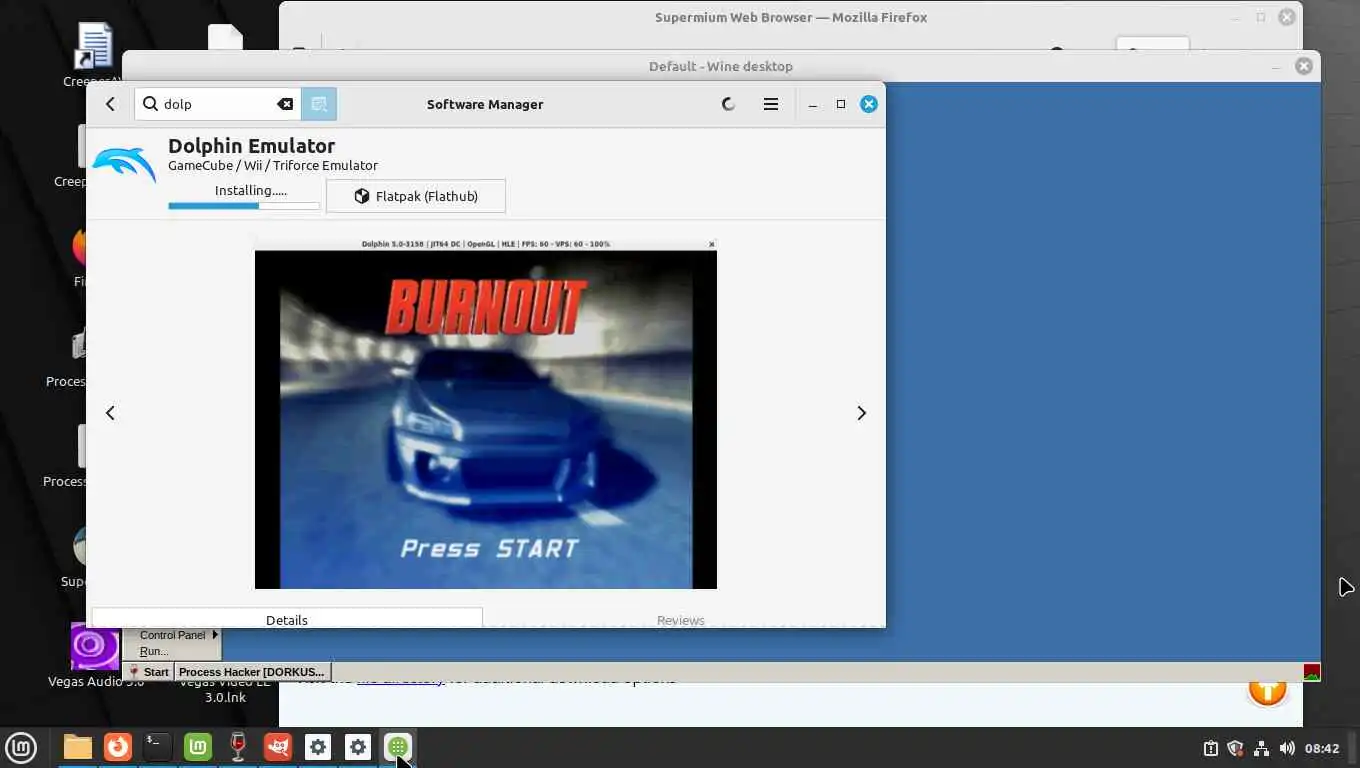This screenshot has height=768, width=1360.
Task: Click the Software Manager grid icon in panel
Action: pyautogui.click(x=398, y=747)
